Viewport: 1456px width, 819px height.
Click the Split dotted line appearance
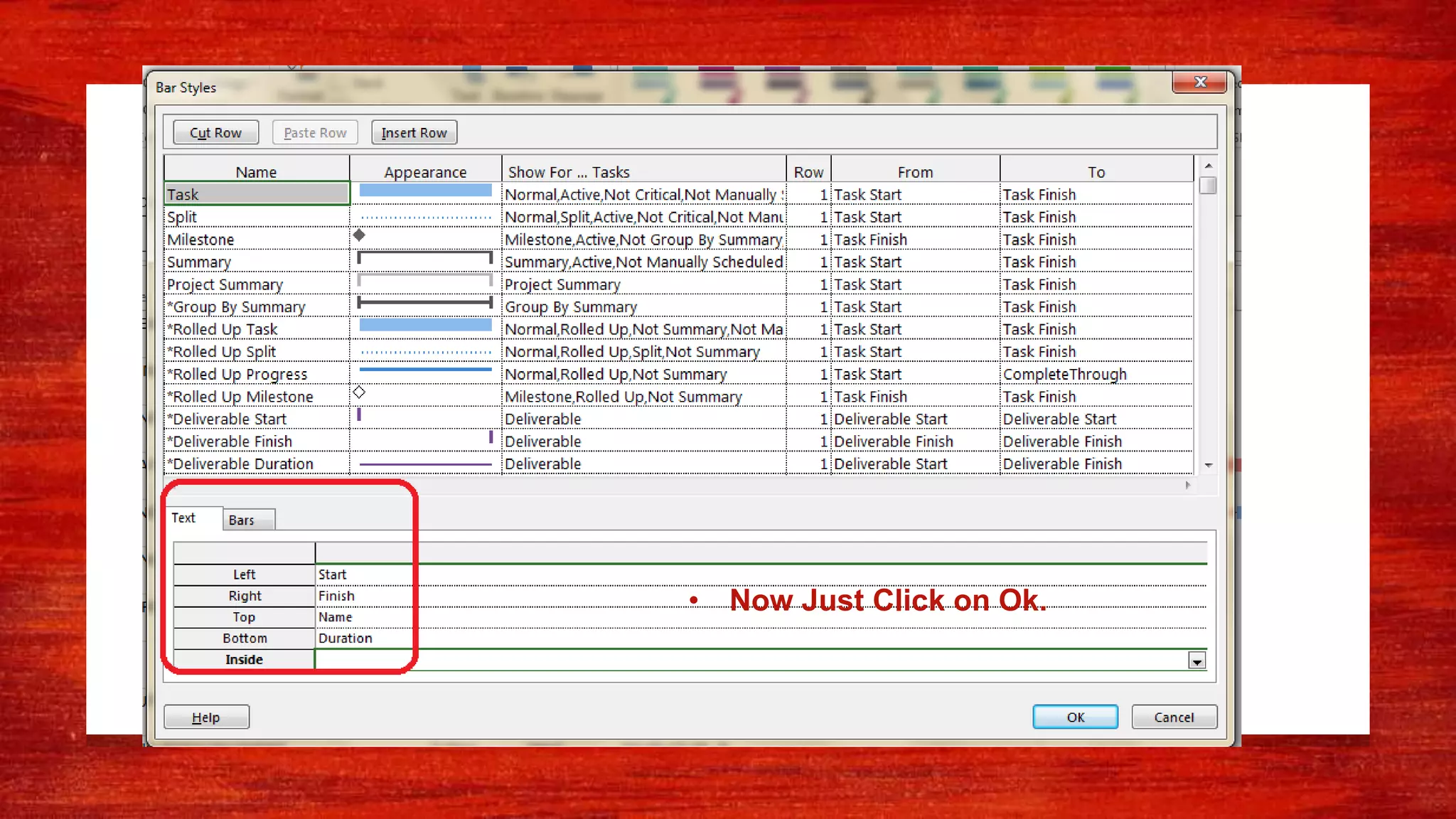[425, 218]
